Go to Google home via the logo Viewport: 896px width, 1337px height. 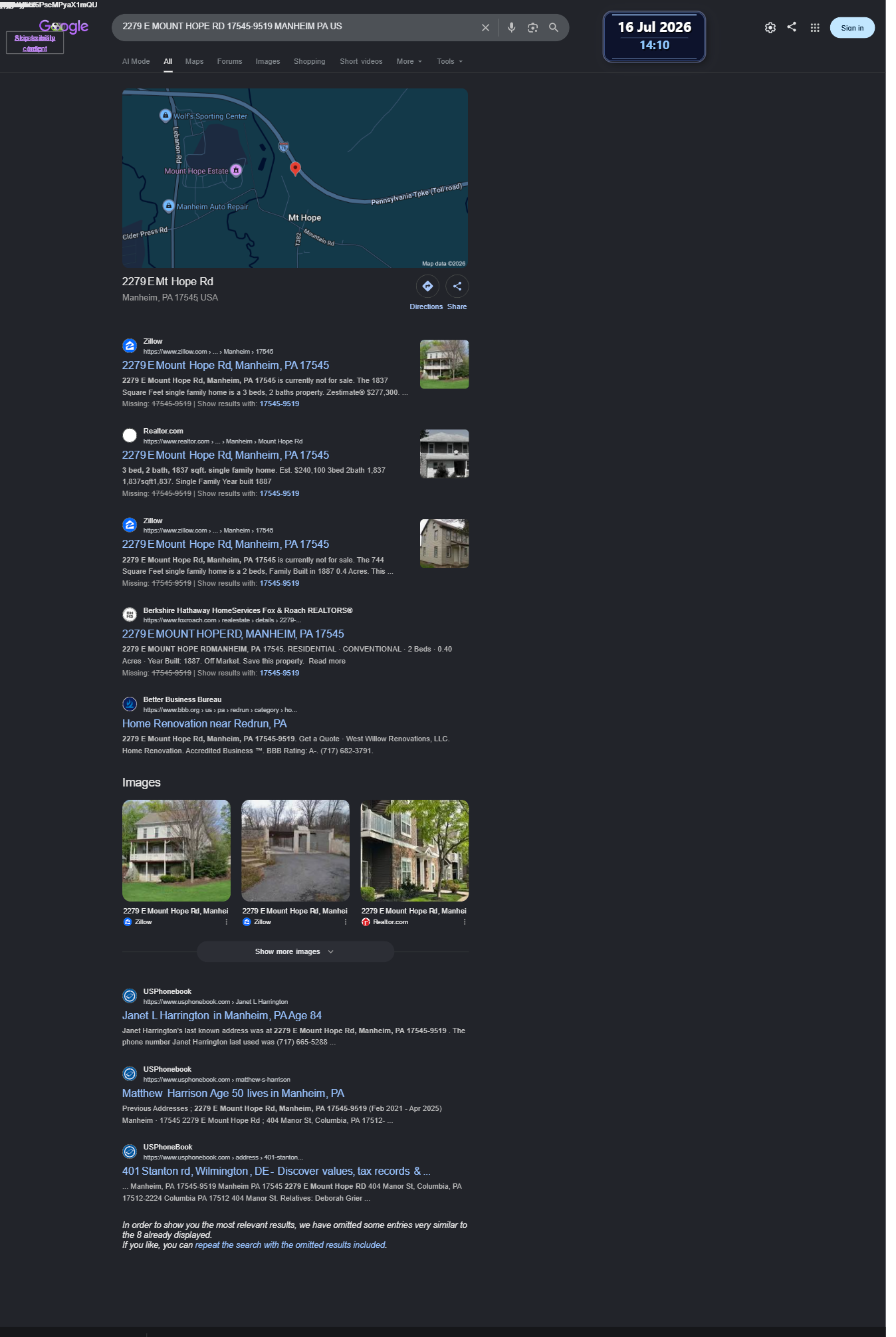(x=64, y=27)
